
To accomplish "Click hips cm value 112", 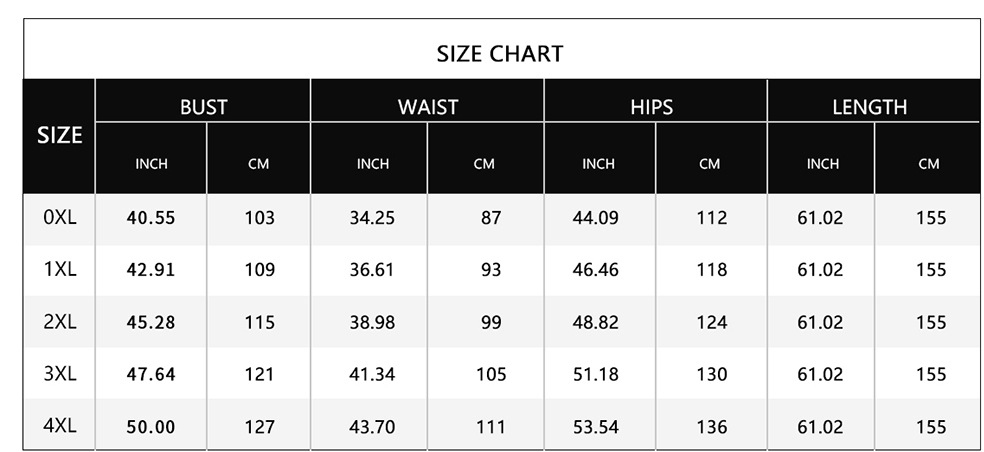I will pyautogui.click(x=711, y=218).
